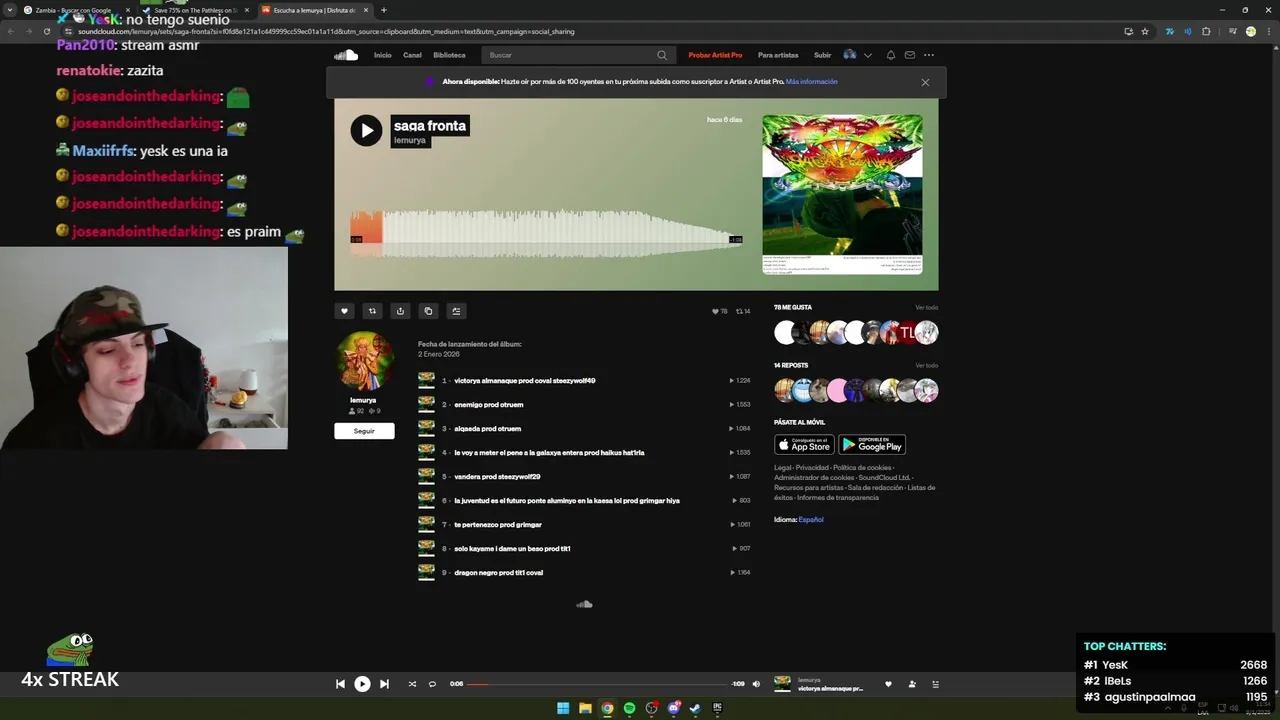
Task: Like current track in bottom player
Action: click(888, 684)
